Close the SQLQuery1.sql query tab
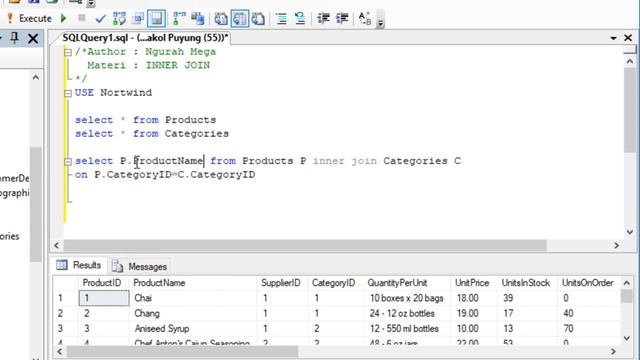Viewport: 640px width, 360px height. (628, 38)
